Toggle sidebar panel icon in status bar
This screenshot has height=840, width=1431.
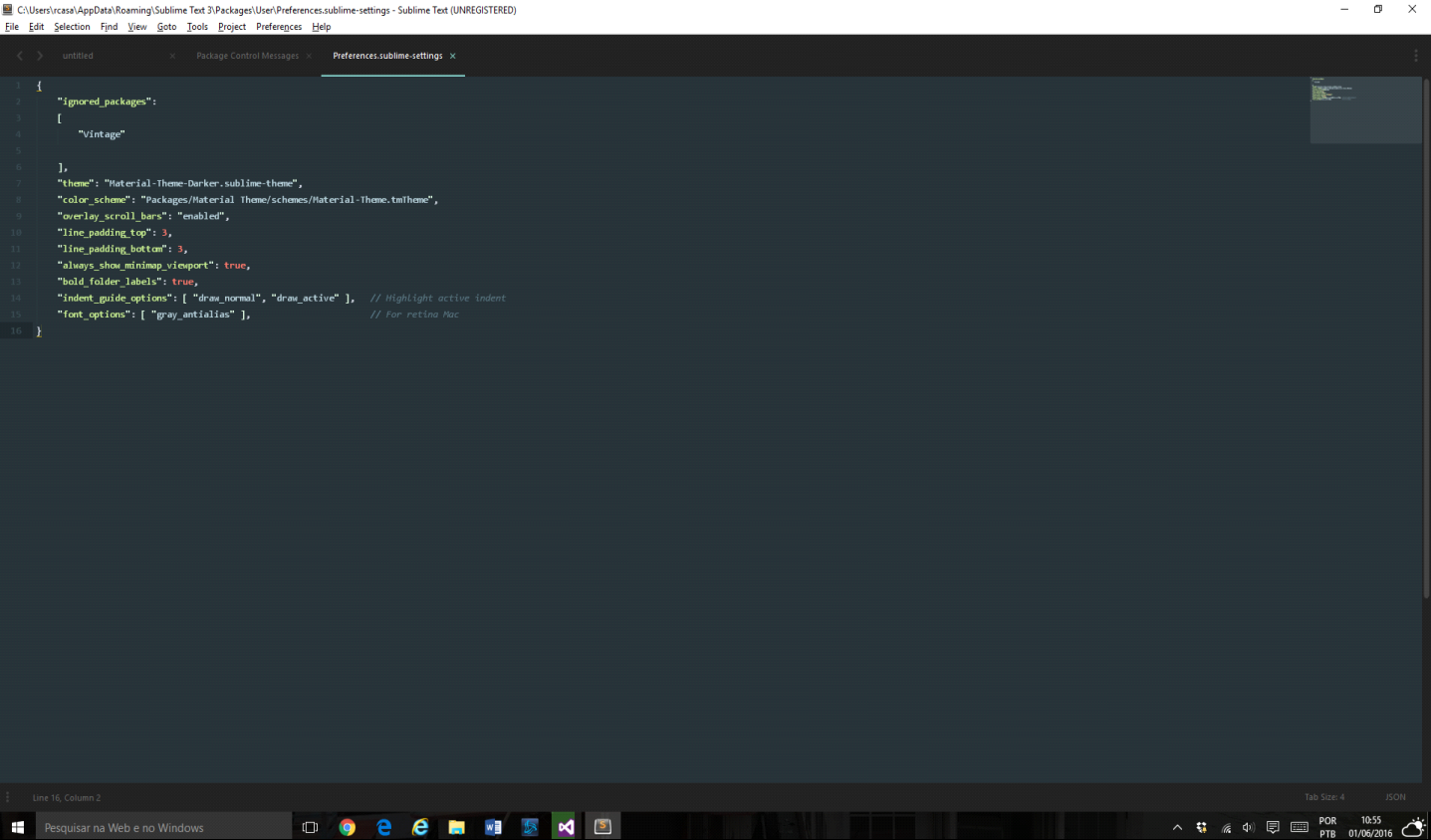pos(8,797)
